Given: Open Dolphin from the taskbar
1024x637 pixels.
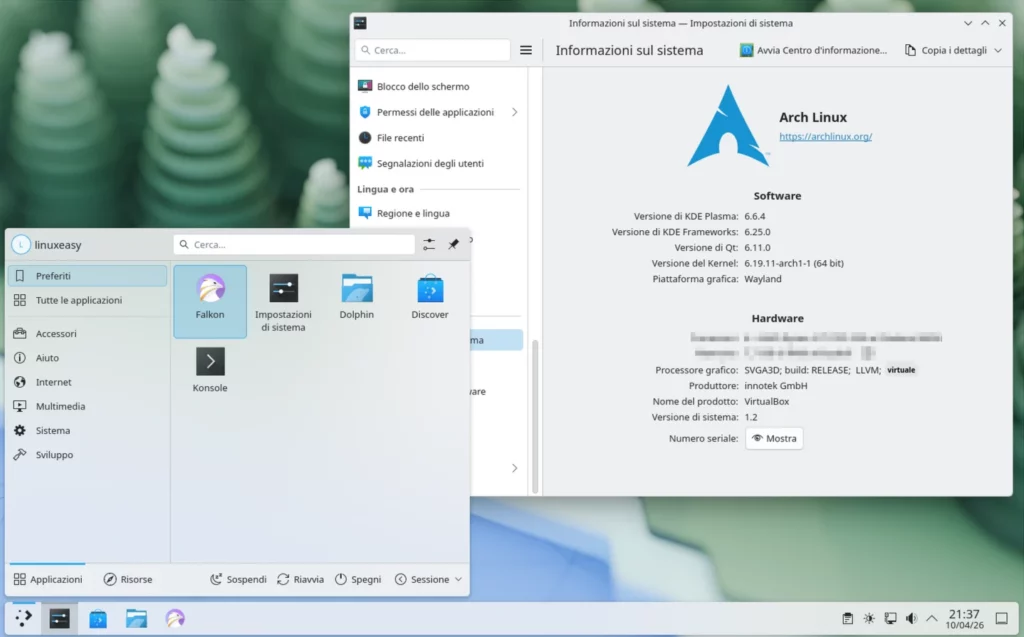Looking at the screenshot, I should [x=136, y=618].
